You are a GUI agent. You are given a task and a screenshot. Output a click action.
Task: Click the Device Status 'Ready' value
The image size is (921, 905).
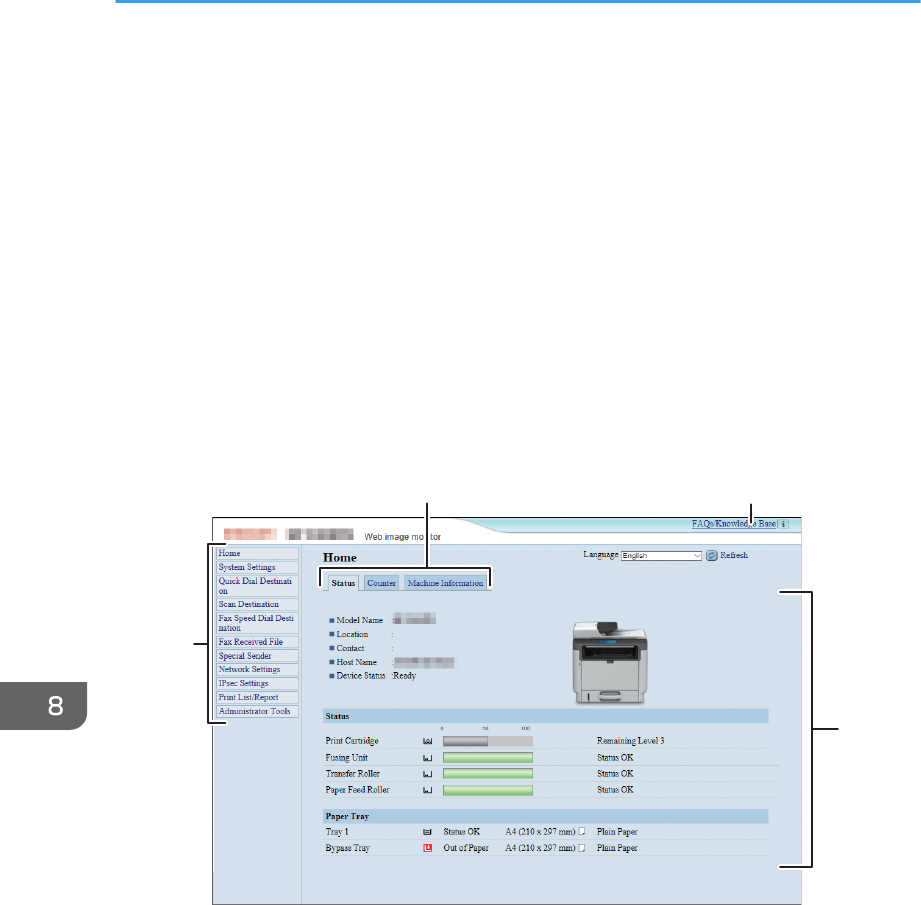pos(405,676)
